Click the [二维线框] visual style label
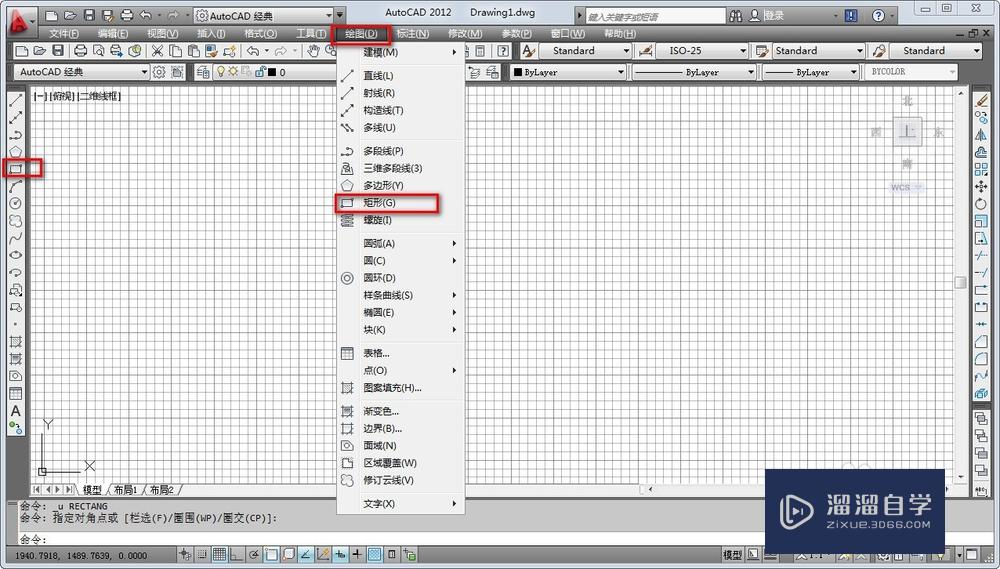This screenshot has height=569, width=1000. tap(99, 96)
